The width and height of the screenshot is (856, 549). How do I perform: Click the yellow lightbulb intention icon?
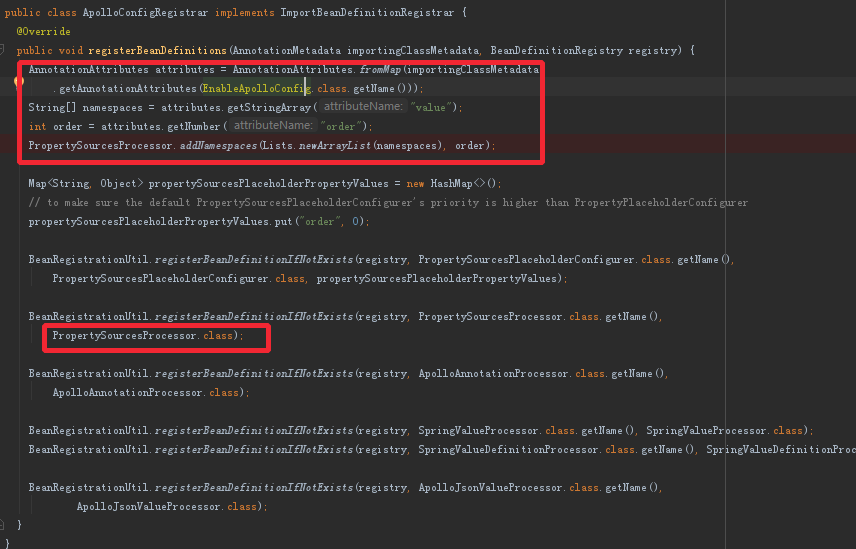pyautogui.click(x=19, y=82)
